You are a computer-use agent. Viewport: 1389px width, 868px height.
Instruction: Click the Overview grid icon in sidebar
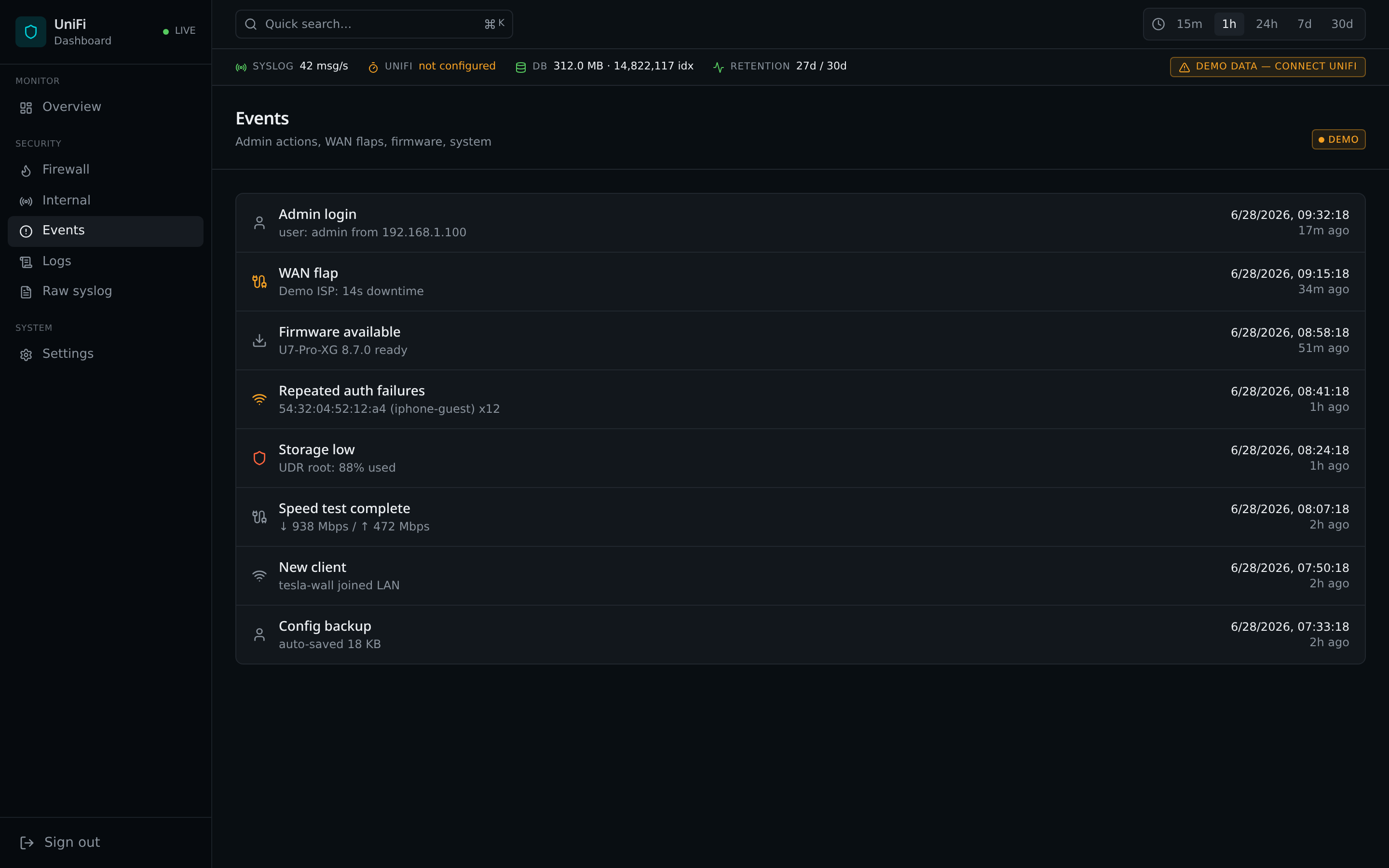click(26, 108)
